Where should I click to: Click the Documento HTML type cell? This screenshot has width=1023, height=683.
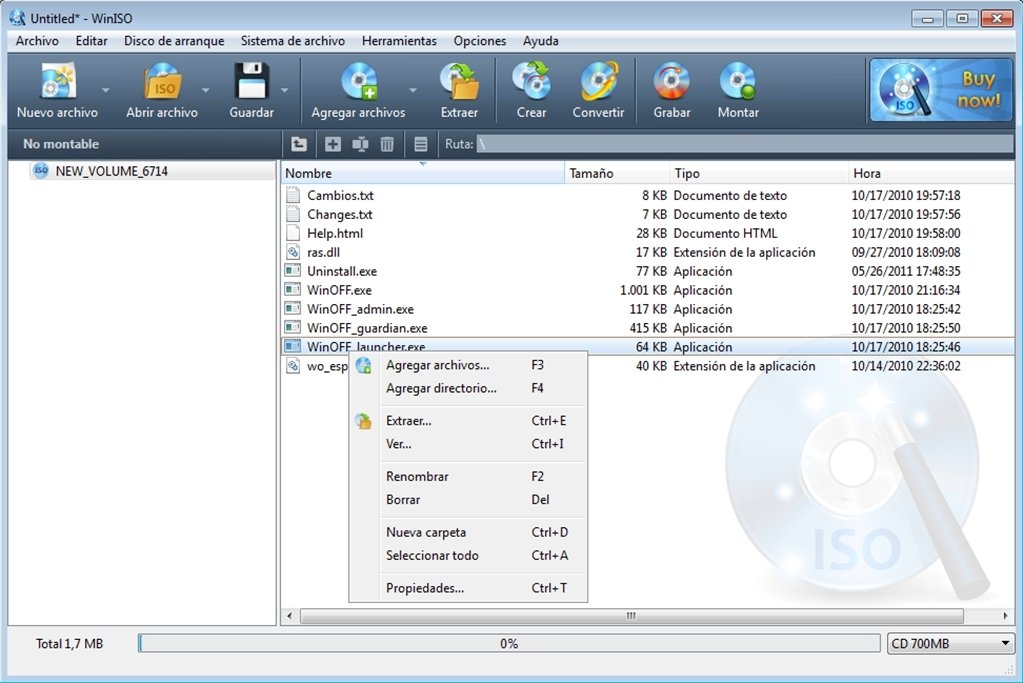[x=725, y=234]
